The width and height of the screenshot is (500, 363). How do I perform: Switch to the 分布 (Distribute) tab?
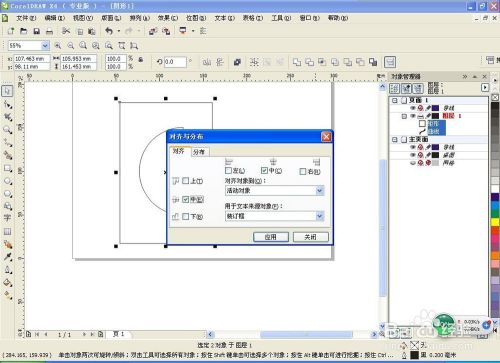(199, 152)
